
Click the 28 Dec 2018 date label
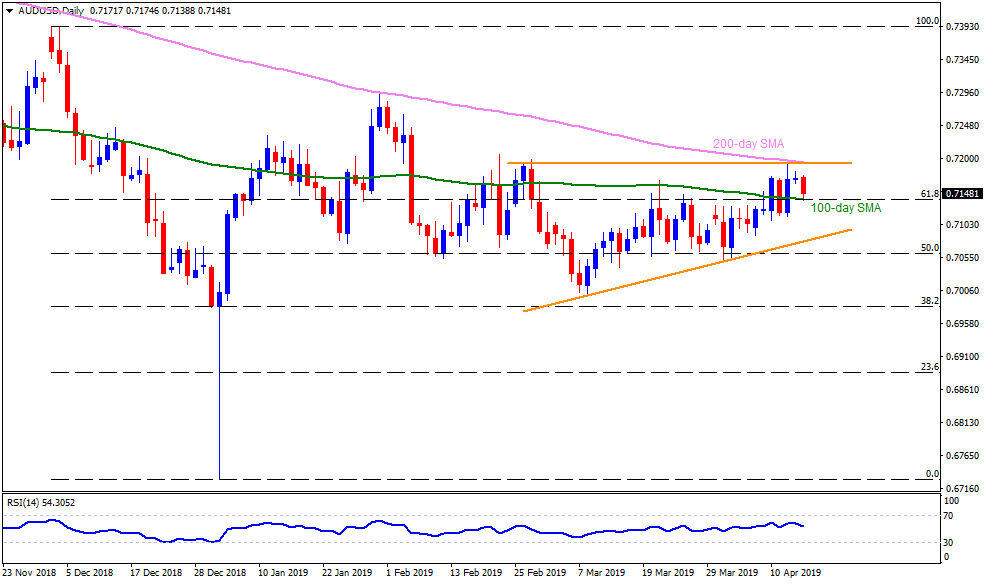[218, 574]
